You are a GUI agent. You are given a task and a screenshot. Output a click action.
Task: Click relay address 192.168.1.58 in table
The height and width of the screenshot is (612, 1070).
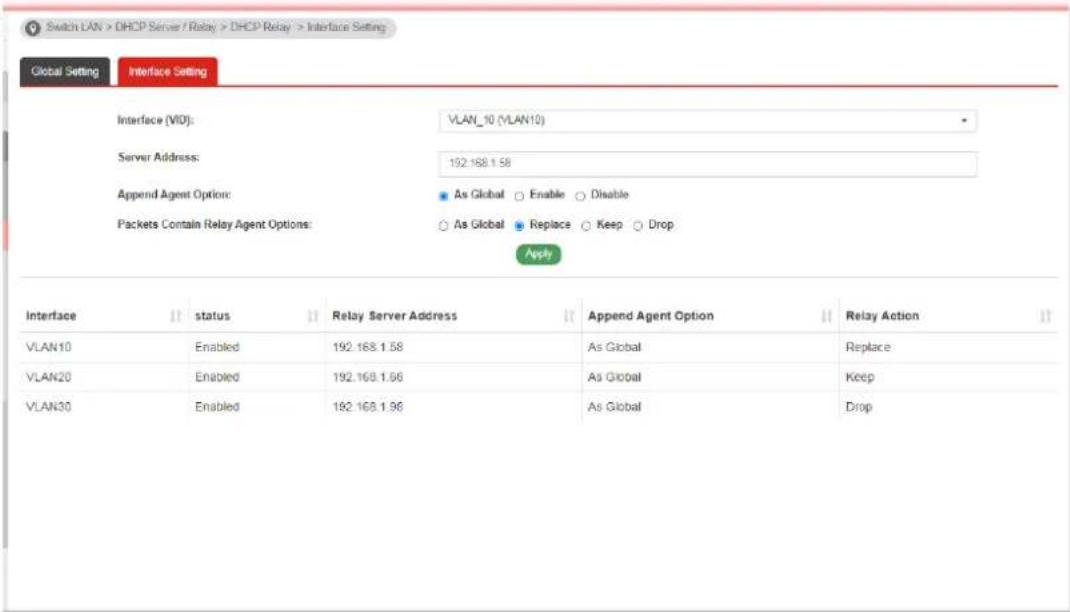tap(368, 347)
